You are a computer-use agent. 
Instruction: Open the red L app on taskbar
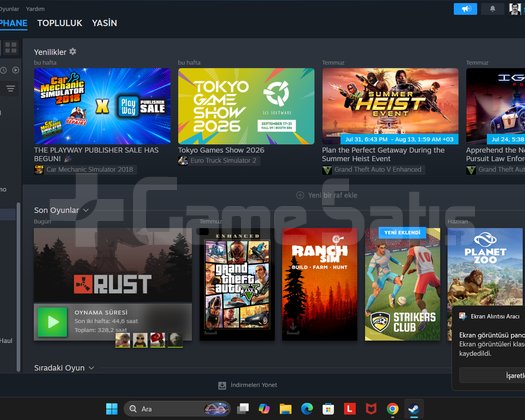(350, 409)
